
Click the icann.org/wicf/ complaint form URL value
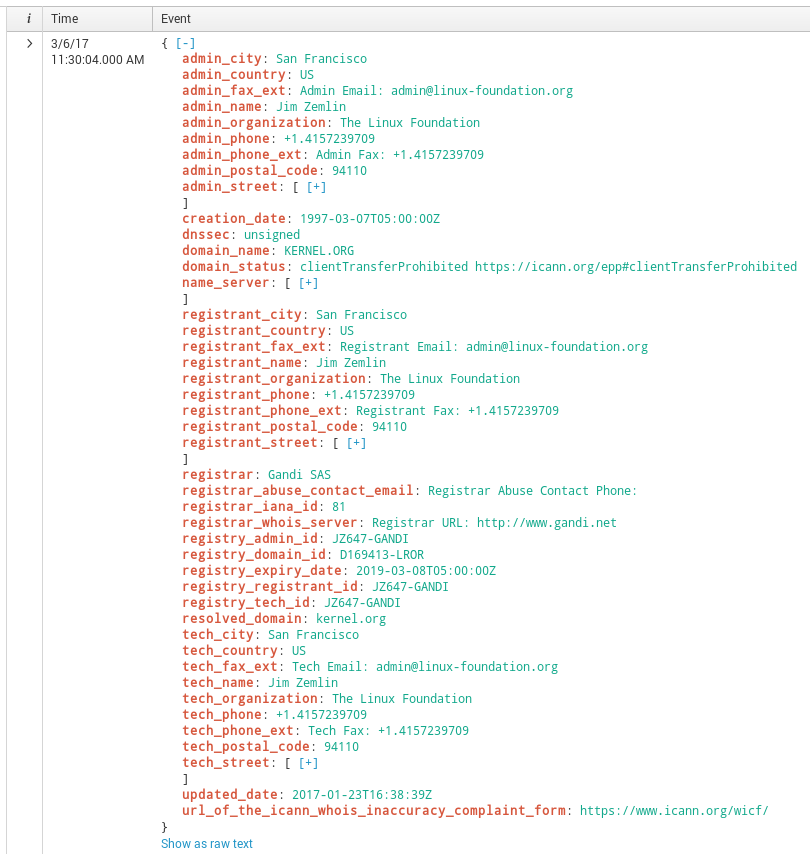point(674,811)
